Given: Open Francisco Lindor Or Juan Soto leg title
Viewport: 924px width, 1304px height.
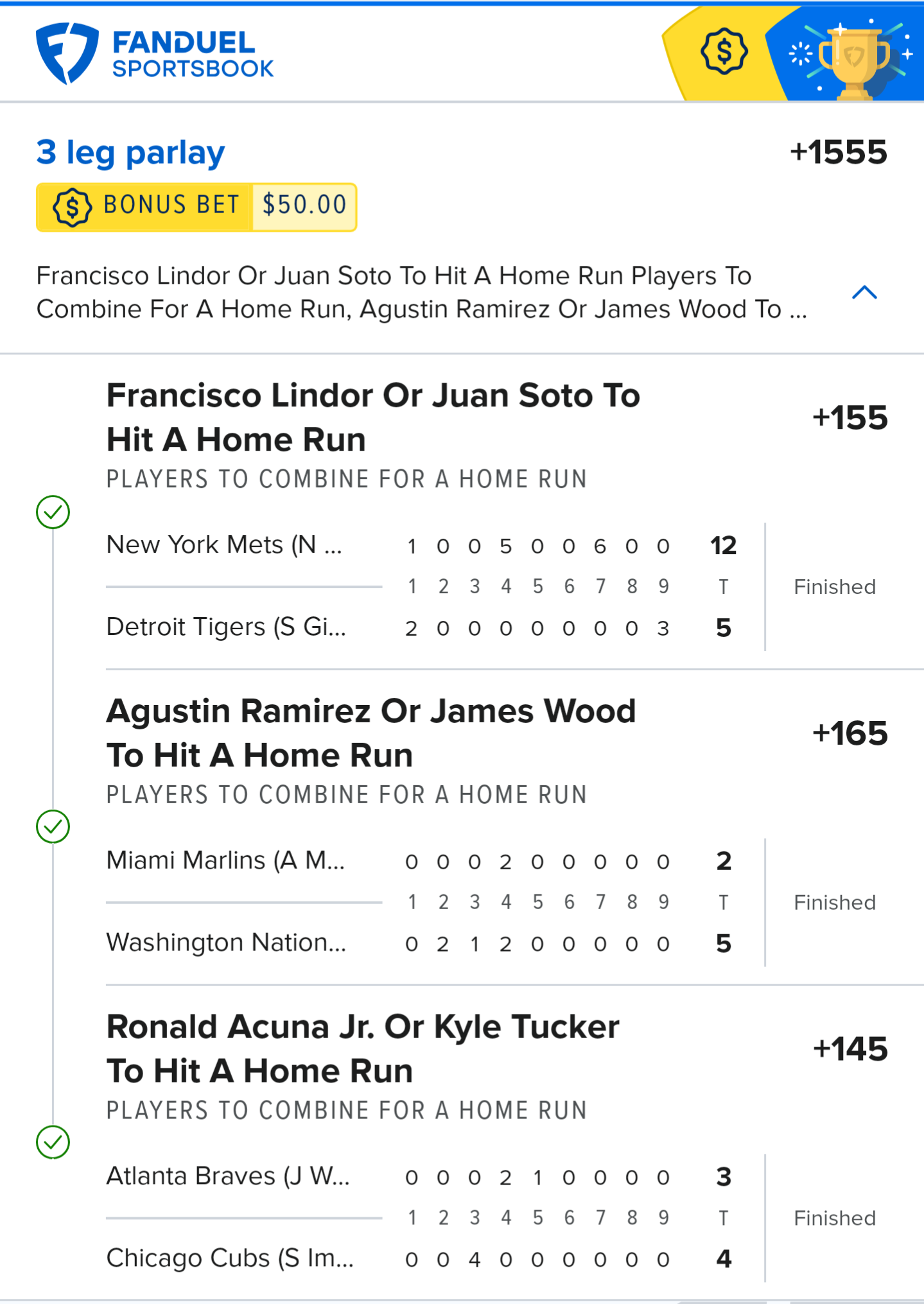Looking at the screenshot, I should click(373, 417).
